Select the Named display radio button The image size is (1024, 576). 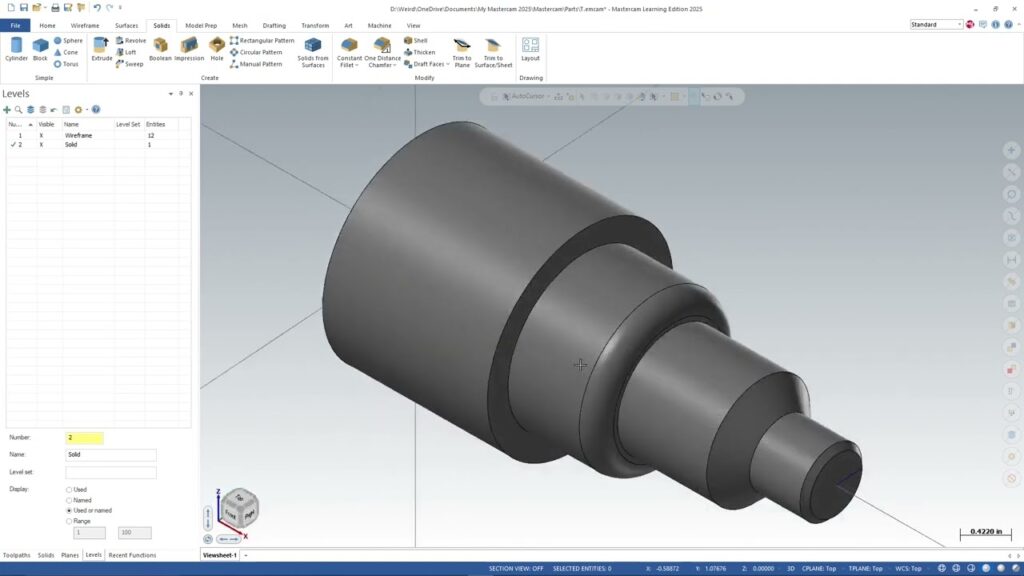pos(69,500)
